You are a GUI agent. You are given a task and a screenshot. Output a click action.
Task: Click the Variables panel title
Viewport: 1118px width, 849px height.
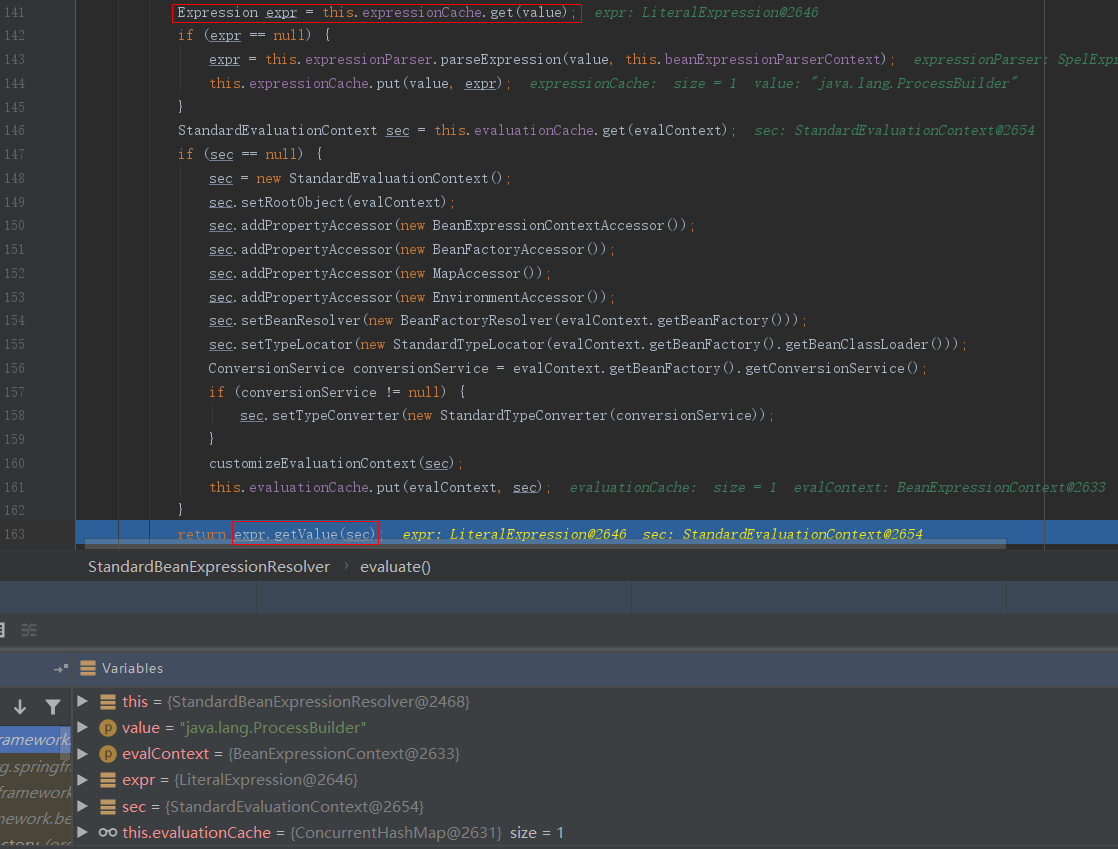(x=132, y=668)
